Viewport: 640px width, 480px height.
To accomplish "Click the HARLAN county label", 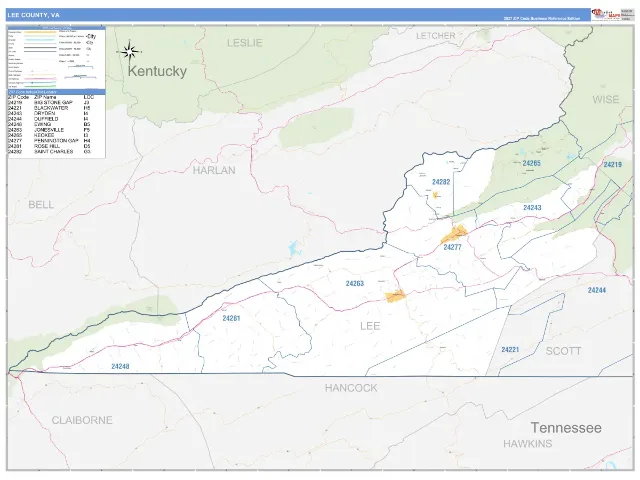I will (214, 170).
